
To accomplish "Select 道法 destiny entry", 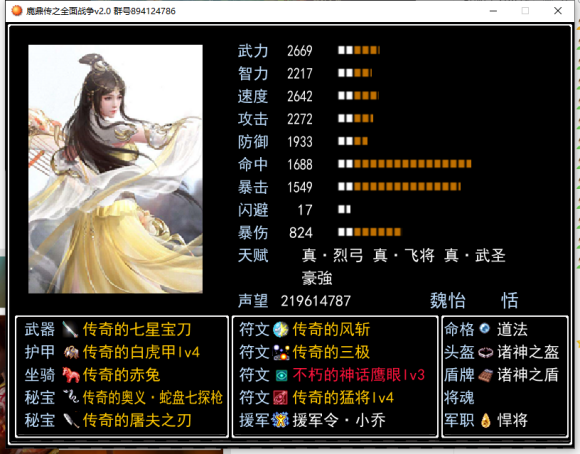I will pos(512,329).
